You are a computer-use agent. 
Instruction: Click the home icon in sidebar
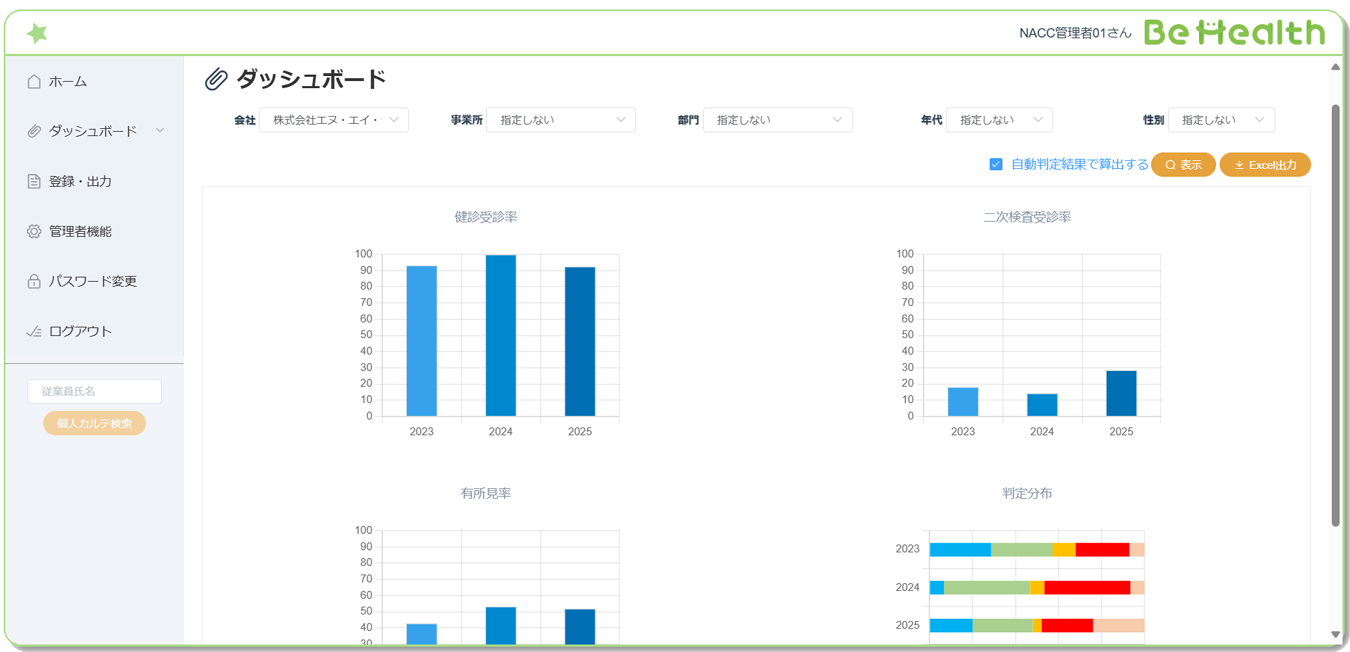(34, 82)
